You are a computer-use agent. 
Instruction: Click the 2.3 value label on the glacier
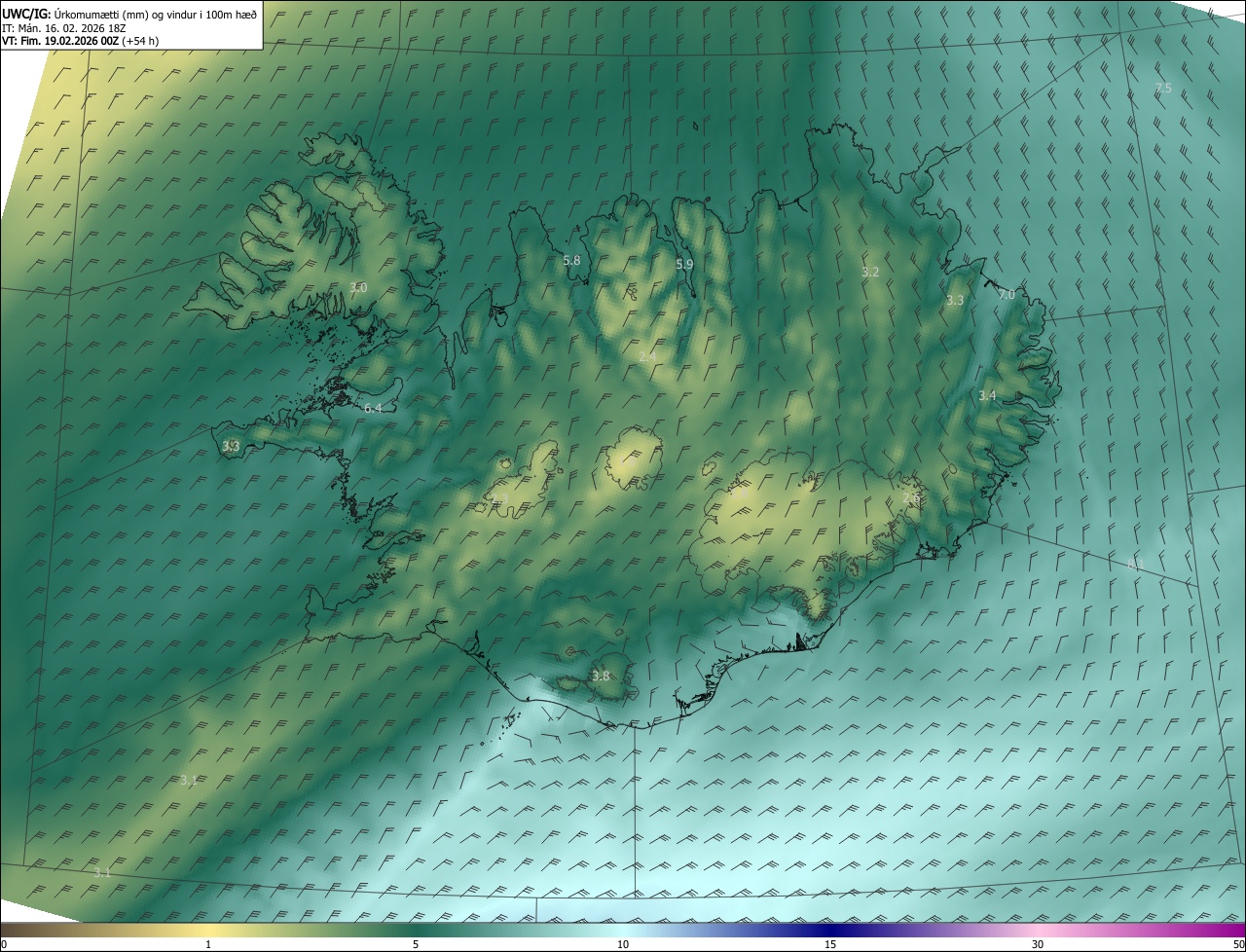pos(499,498)
